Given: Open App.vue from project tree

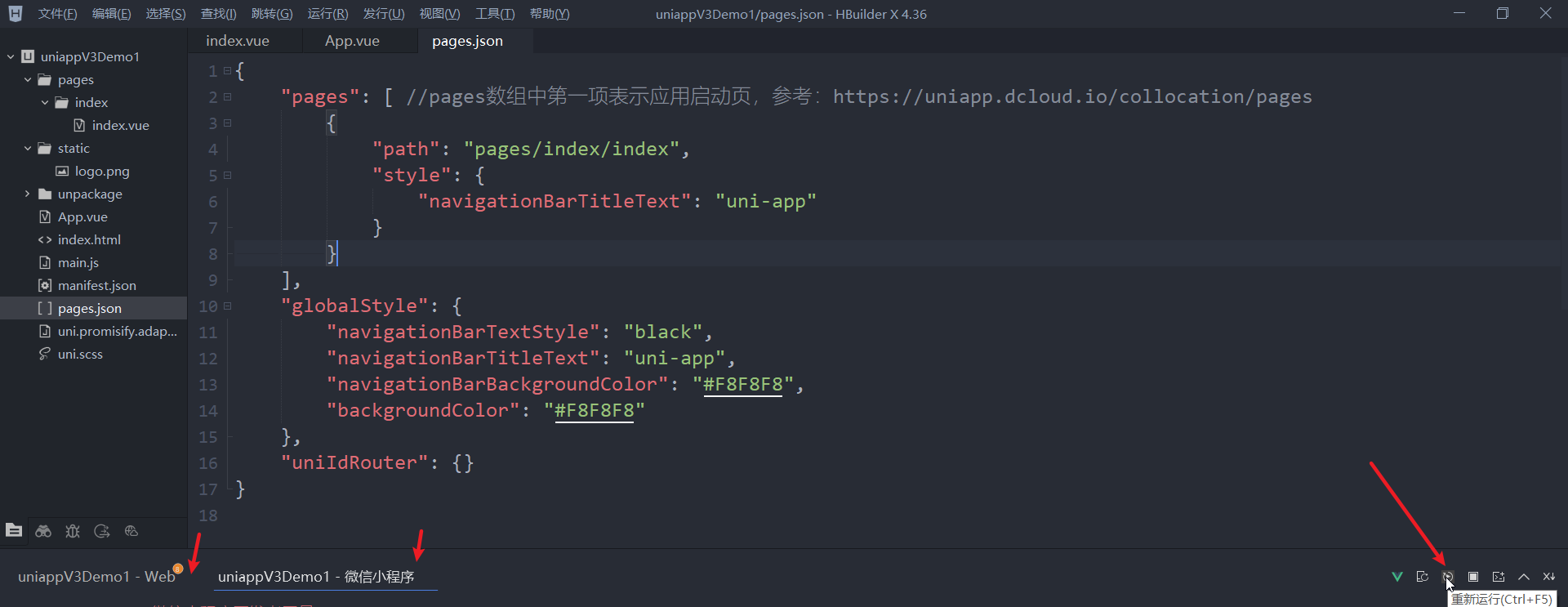Looking at the screenshot, I should [x=82, y=216].
